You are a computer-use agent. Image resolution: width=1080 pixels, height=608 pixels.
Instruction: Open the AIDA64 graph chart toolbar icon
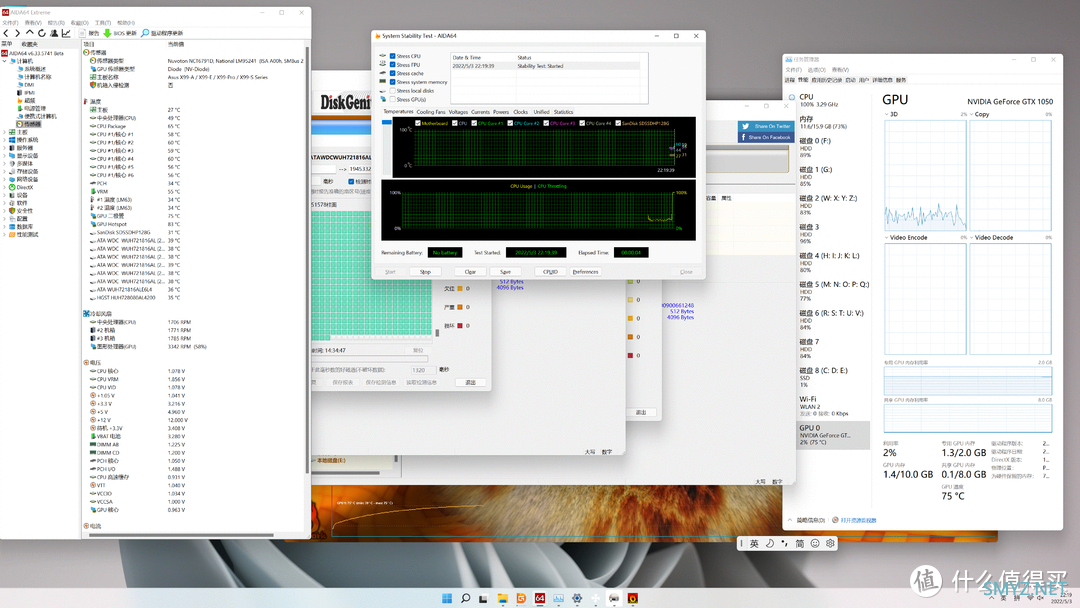[x=66, y=33]
